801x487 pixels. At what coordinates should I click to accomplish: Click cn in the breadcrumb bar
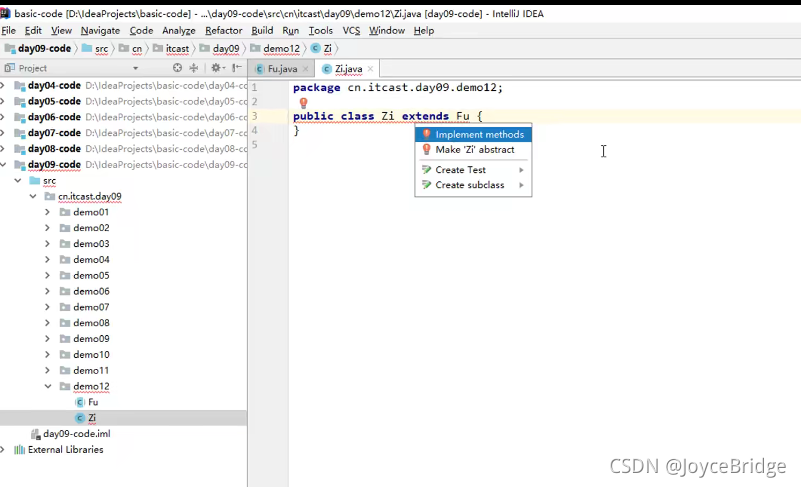pos(137,49)
